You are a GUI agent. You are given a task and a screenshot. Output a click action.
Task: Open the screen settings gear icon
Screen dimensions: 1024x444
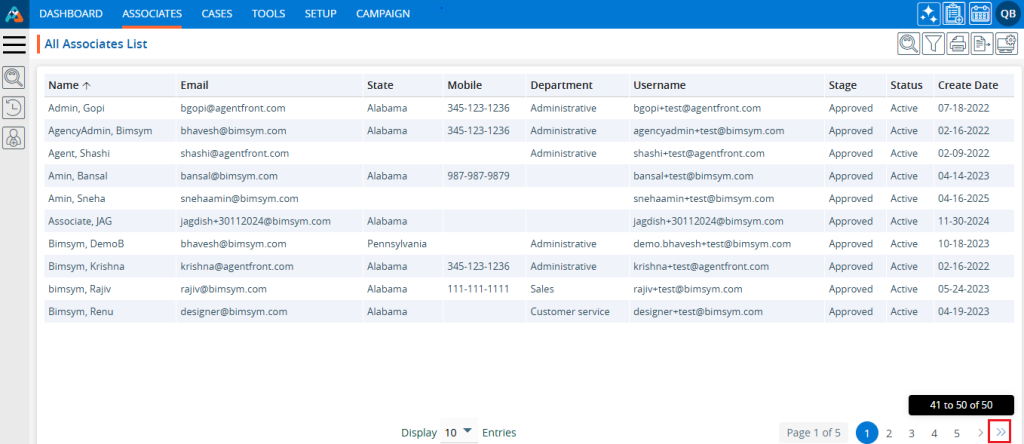(x=1006, y=43)
